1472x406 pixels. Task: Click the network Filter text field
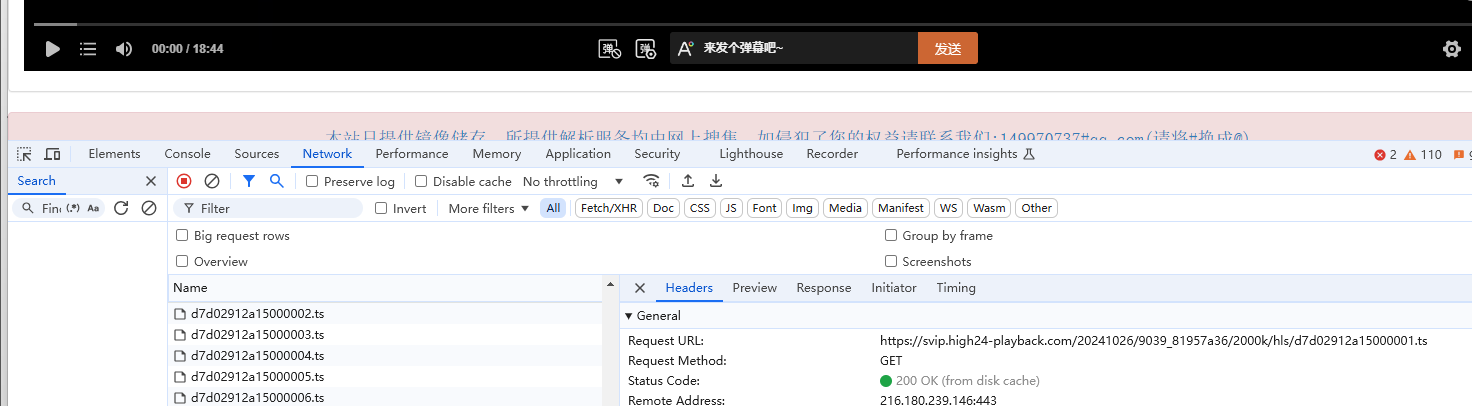coord(268,208)
